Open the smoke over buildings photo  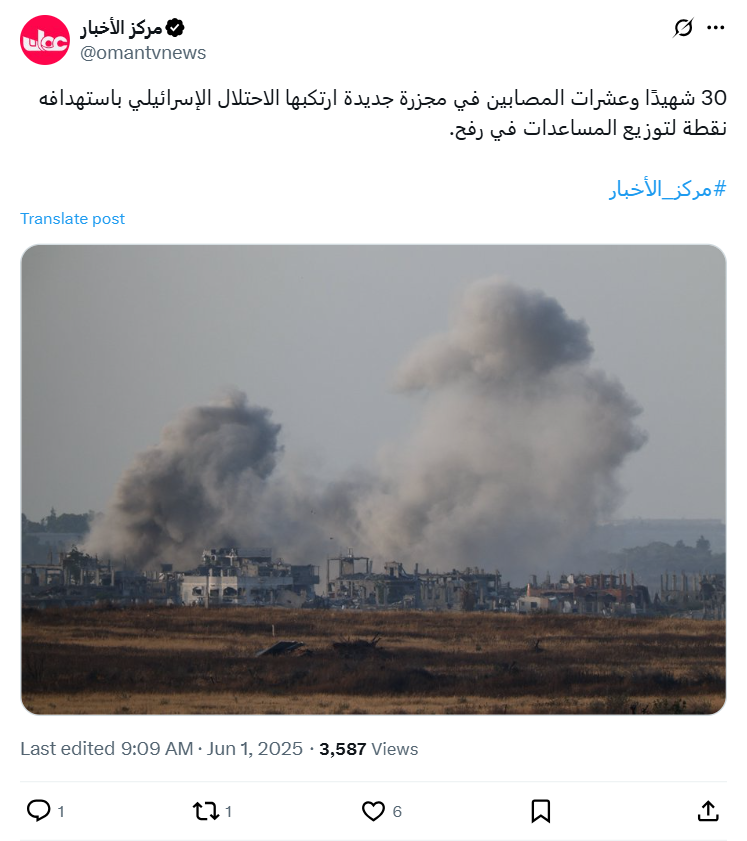tap(373, 479)
